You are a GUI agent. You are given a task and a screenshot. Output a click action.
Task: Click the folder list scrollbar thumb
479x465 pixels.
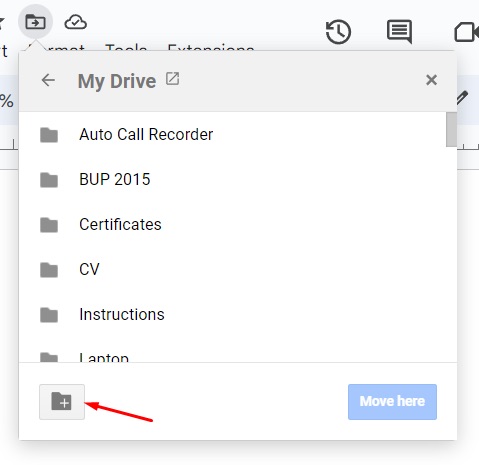click(451, 129)
